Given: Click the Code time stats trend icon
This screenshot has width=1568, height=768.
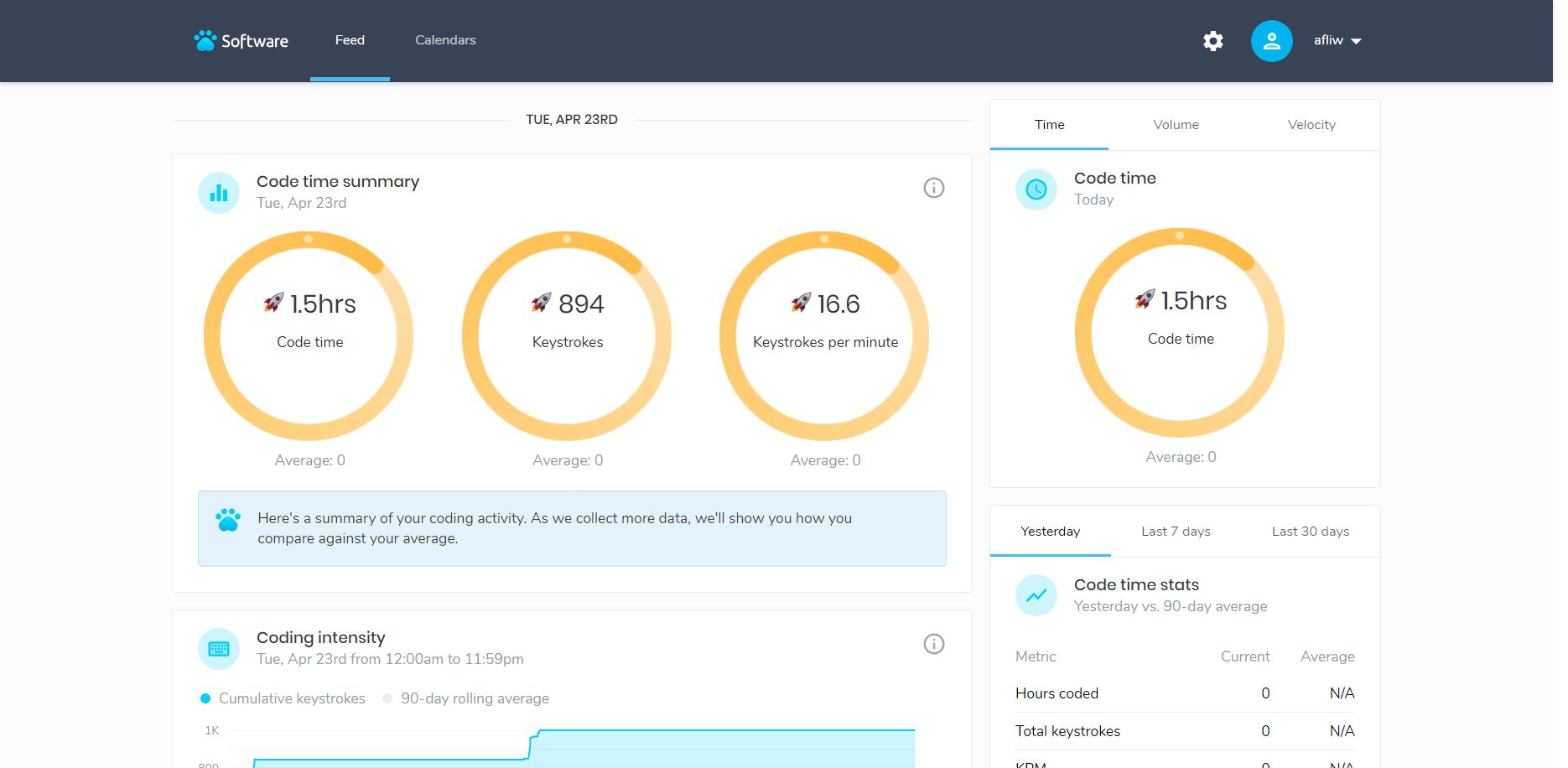Looking at the screenshot, I should 1036,595.
